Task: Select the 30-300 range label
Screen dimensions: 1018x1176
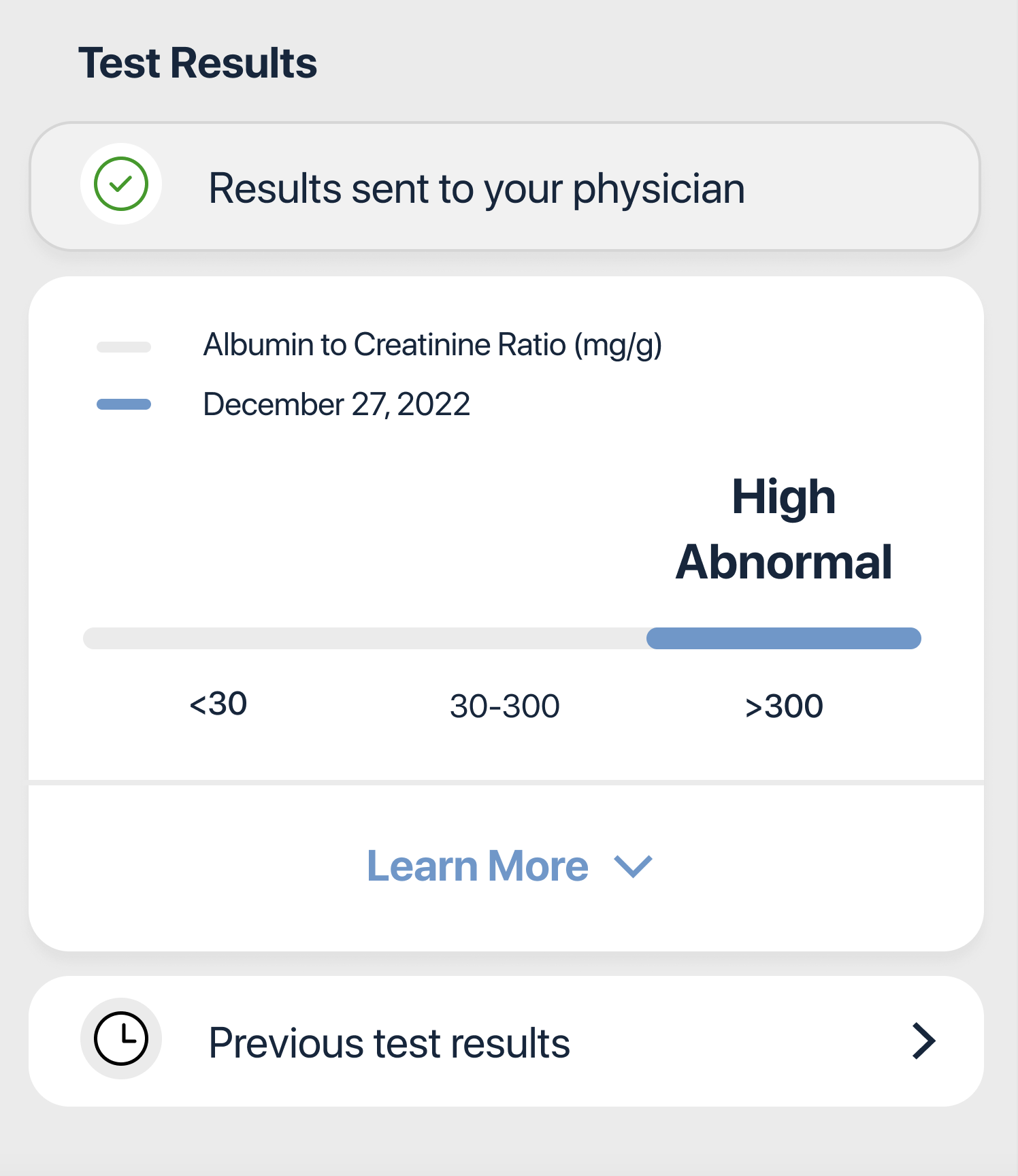Action: tap(505, 706)
